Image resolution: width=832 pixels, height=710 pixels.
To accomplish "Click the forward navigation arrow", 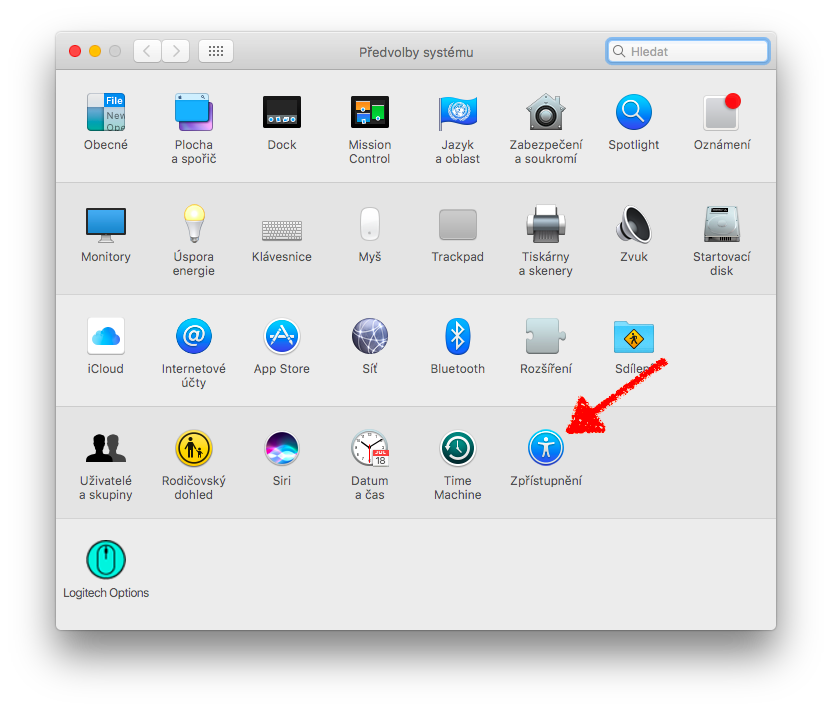I will [176, 51].
